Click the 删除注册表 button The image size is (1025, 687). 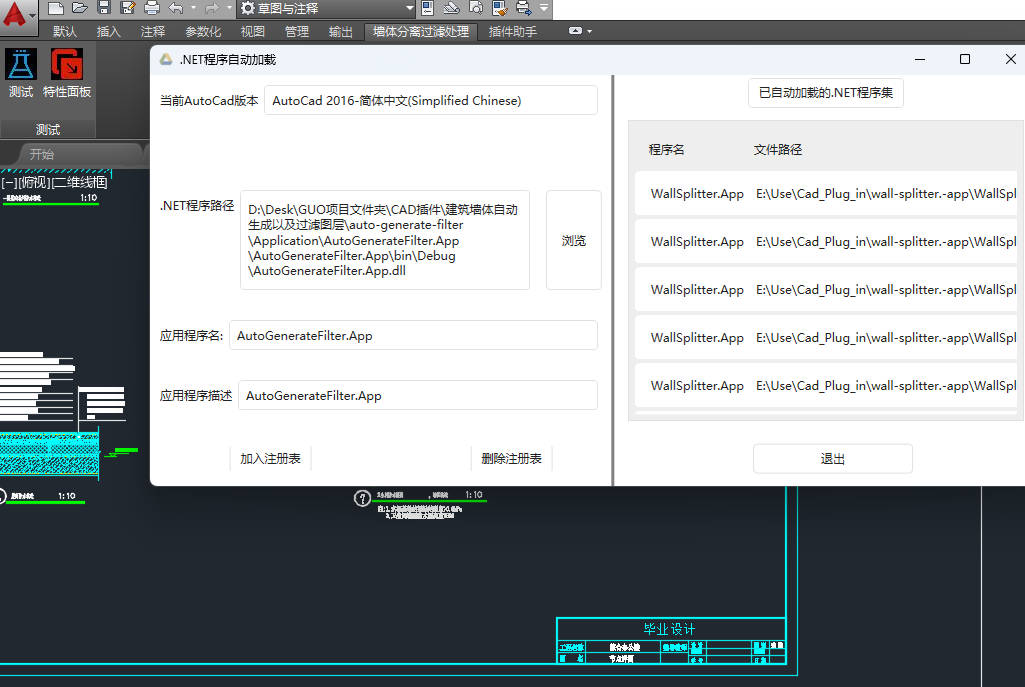click(511, 459)
